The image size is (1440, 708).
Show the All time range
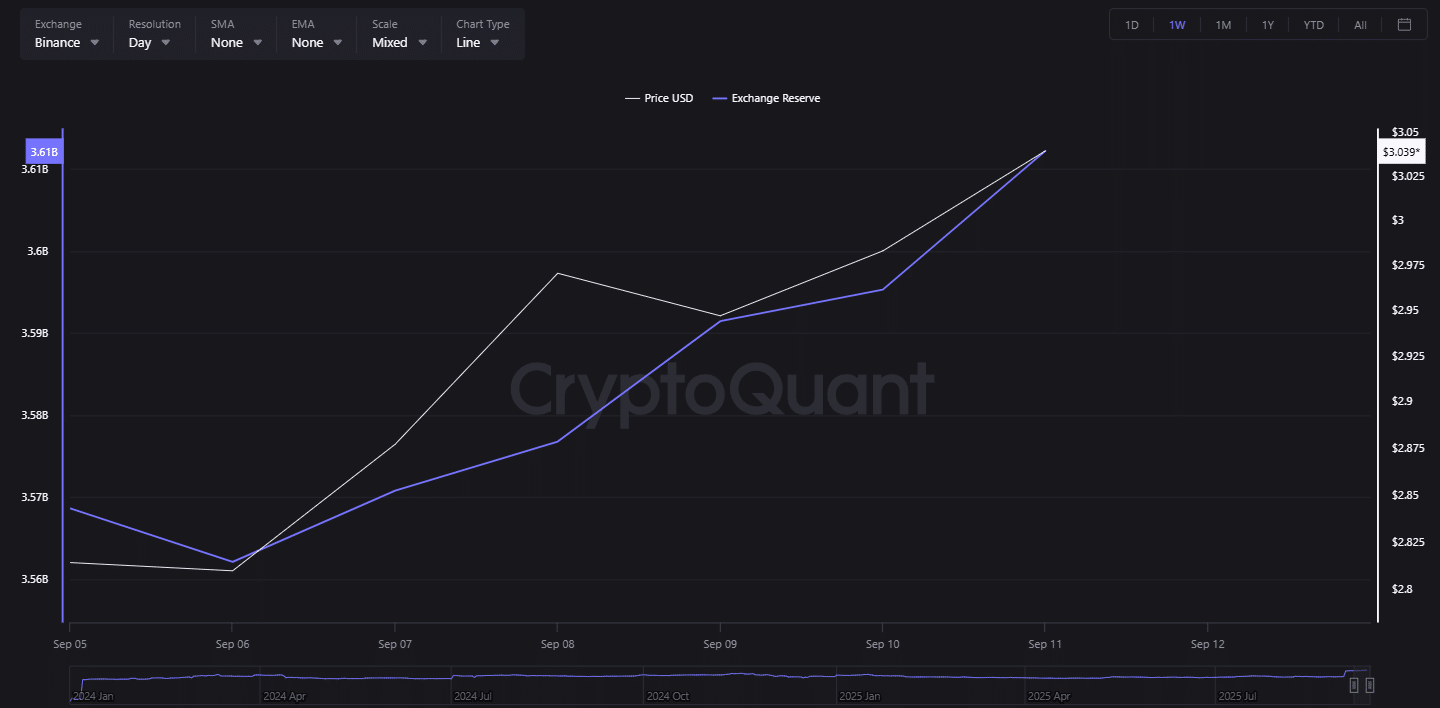coord(1360,25)
